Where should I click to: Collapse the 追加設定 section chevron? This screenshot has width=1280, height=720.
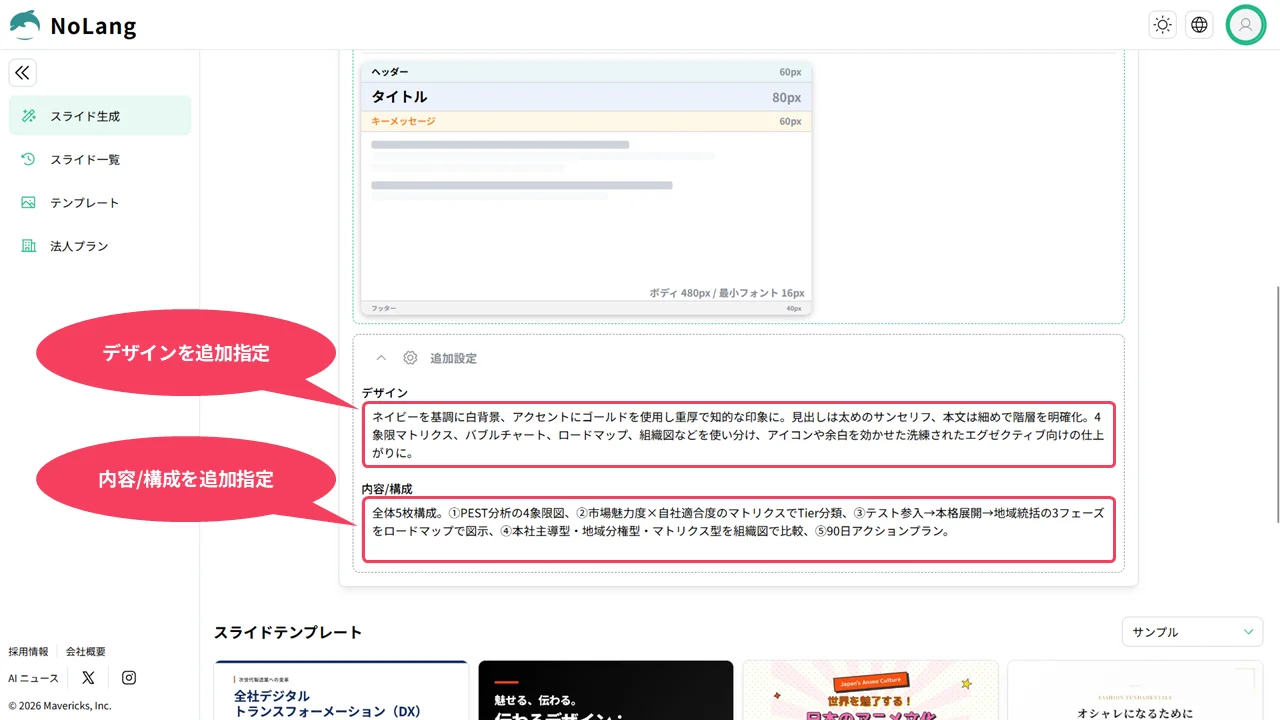381,358
